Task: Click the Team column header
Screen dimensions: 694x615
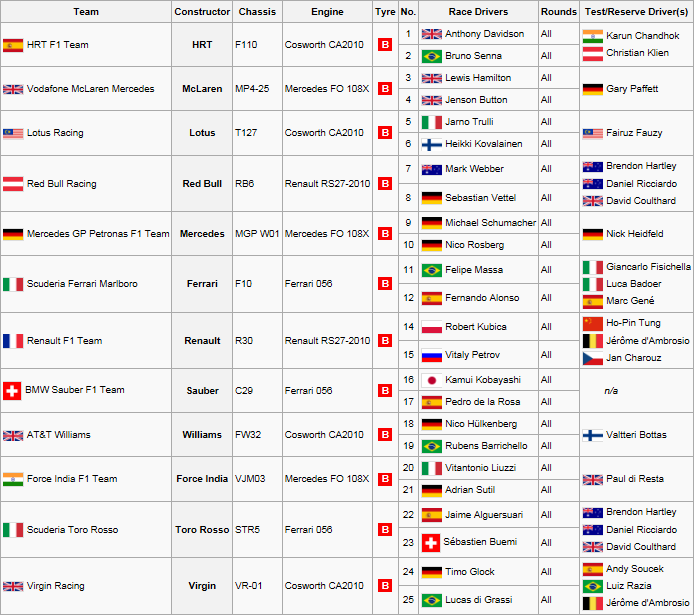Action: pos(86,12)
